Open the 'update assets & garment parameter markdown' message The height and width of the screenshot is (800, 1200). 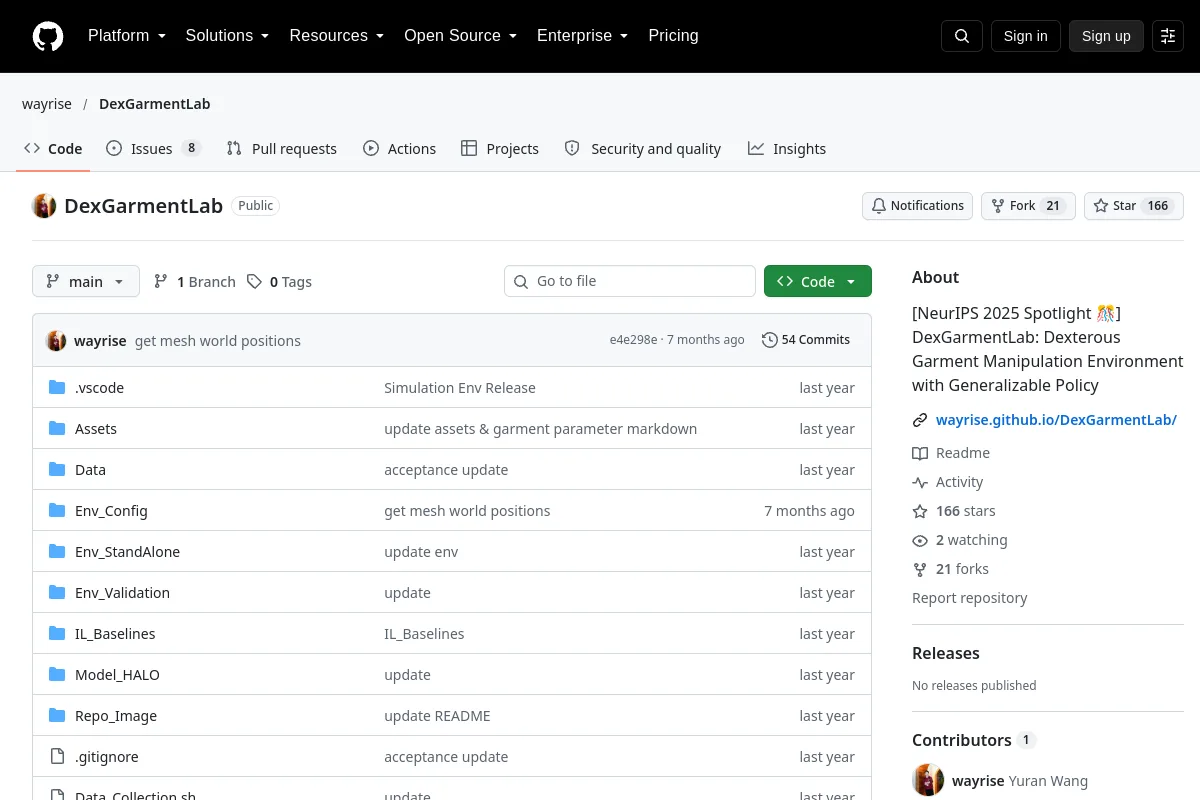pyautogui.click(x=540, y=429)
